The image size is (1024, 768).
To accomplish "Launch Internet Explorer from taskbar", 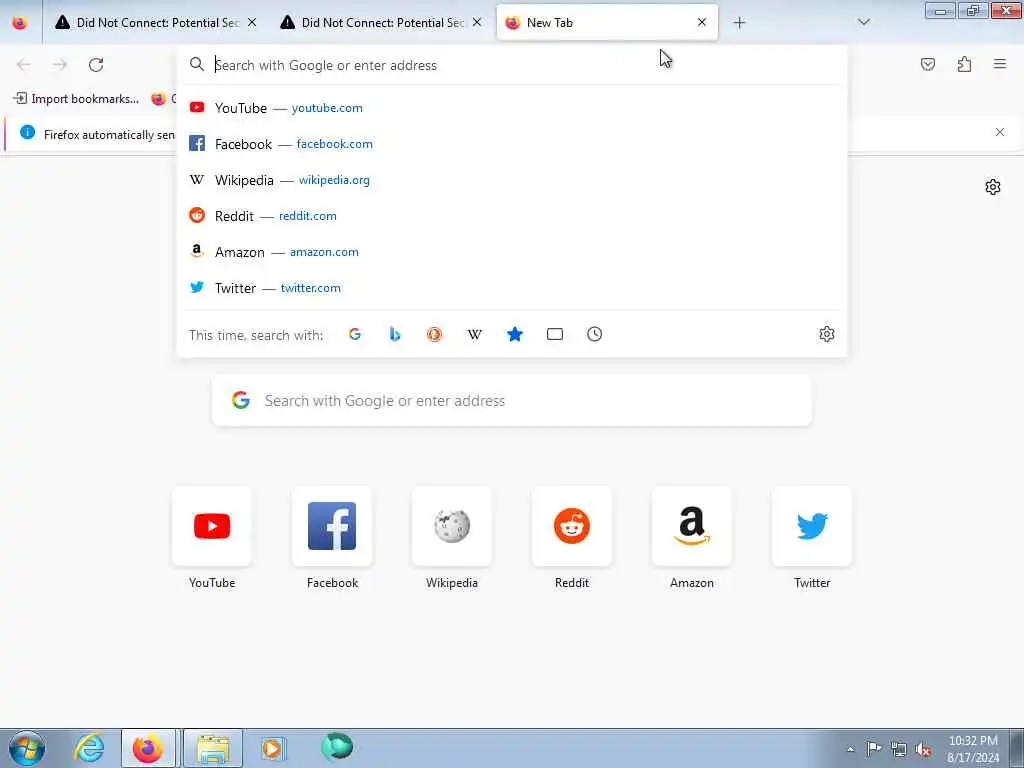I will coord(90,748).
